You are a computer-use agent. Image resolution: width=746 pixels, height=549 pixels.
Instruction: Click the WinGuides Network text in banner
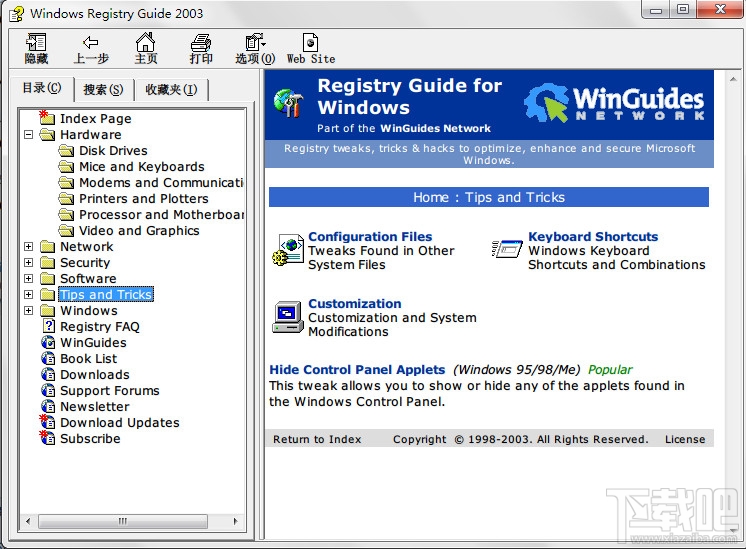[x=435, y=128]
